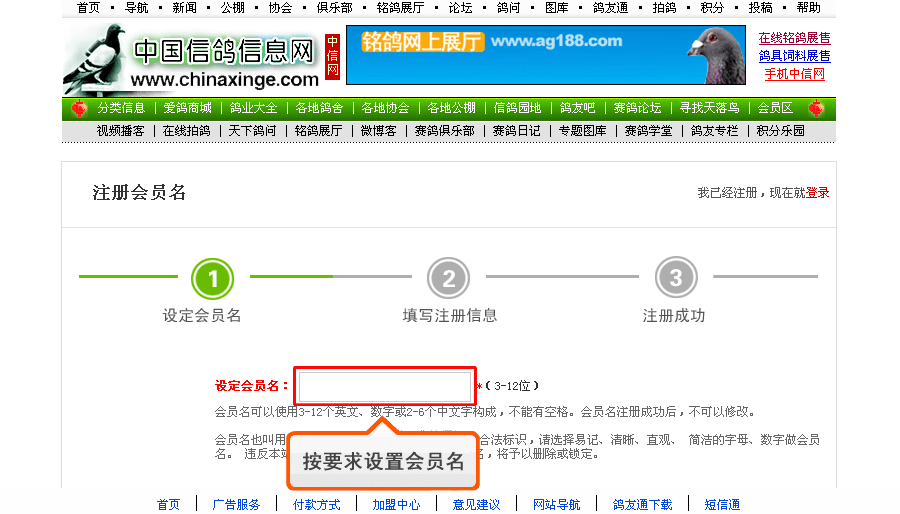Open 专题图库 in the secondary navigation
Screen dimensions: 900x514
[583, 131]
